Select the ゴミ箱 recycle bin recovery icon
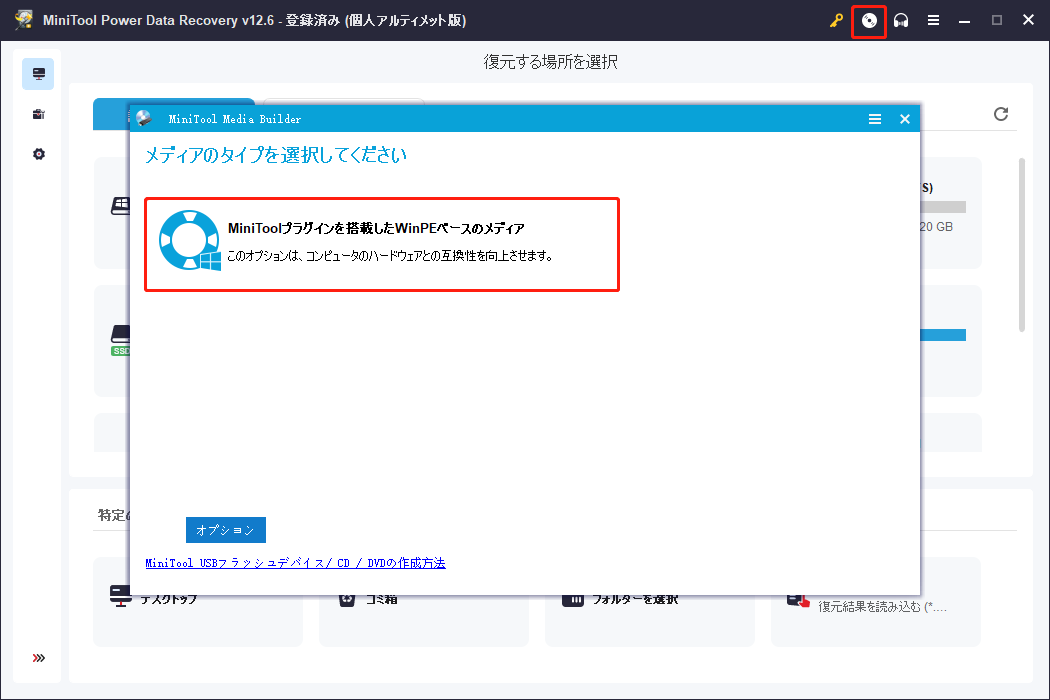Screen dimensions: 1050x700 [346, 597]
